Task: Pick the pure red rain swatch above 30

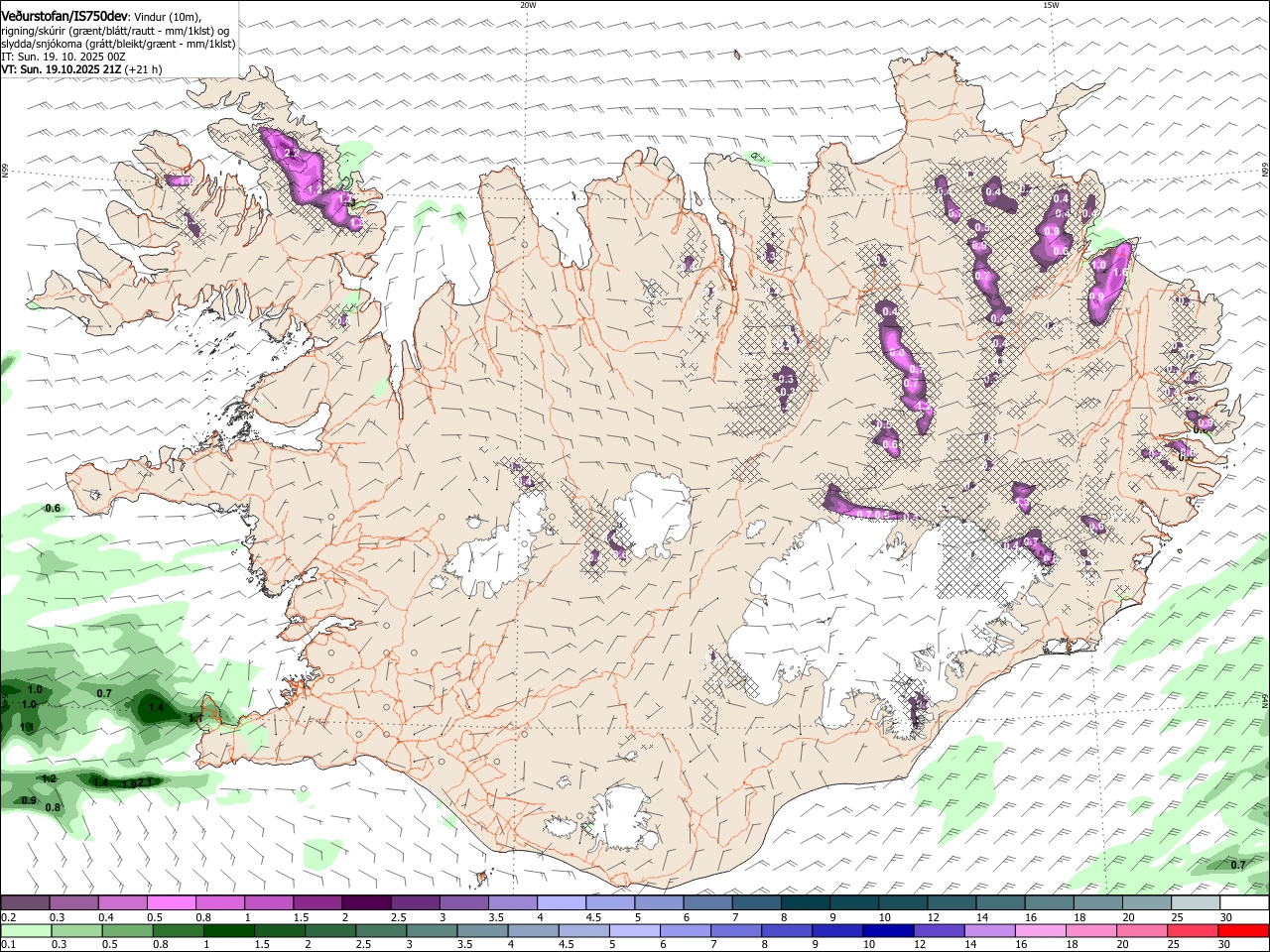Action: click(1244, 930)
